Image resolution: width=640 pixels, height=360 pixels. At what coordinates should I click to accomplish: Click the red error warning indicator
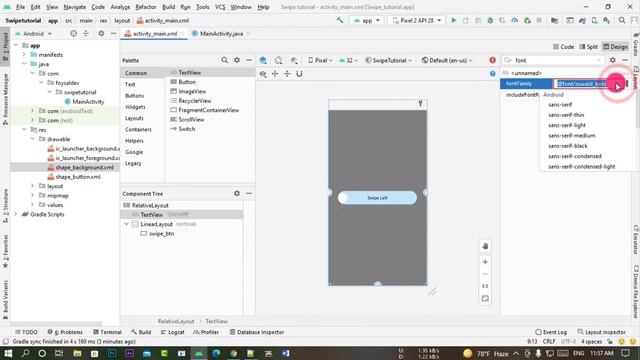tap(493, 60)
